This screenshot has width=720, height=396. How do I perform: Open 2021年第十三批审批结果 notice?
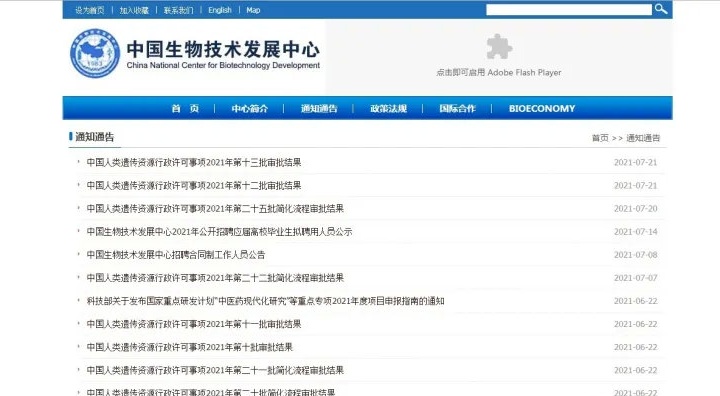pyautogui.click(x=194, y=162)
